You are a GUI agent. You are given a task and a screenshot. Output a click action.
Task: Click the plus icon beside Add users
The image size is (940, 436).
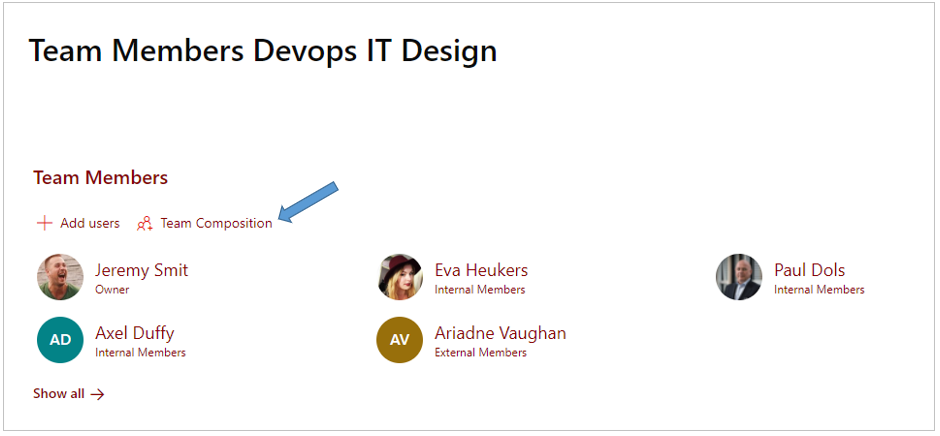tap(44, 224)
